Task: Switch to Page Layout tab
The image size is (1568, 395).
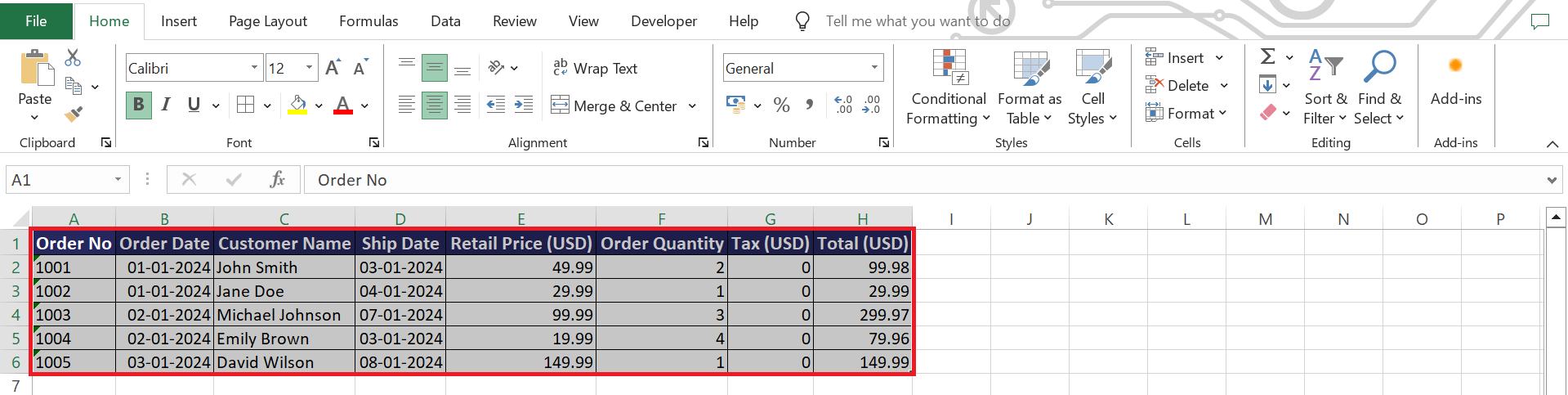Action: (268, 21)
